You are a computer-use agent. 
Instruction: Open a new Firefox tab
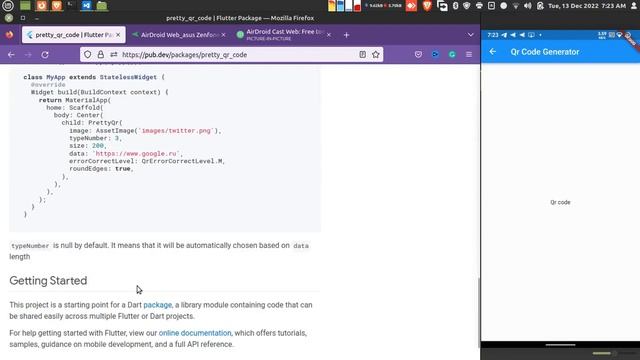346,35
